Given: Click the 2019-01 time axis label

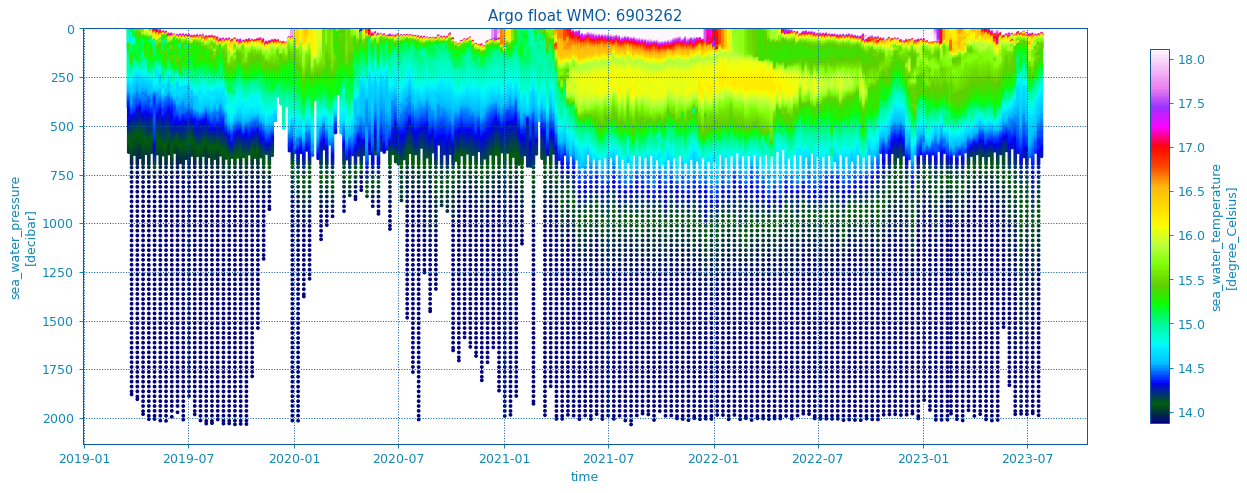Looking at the screenshot, I should pyautogui.click(x=84, y=459).
